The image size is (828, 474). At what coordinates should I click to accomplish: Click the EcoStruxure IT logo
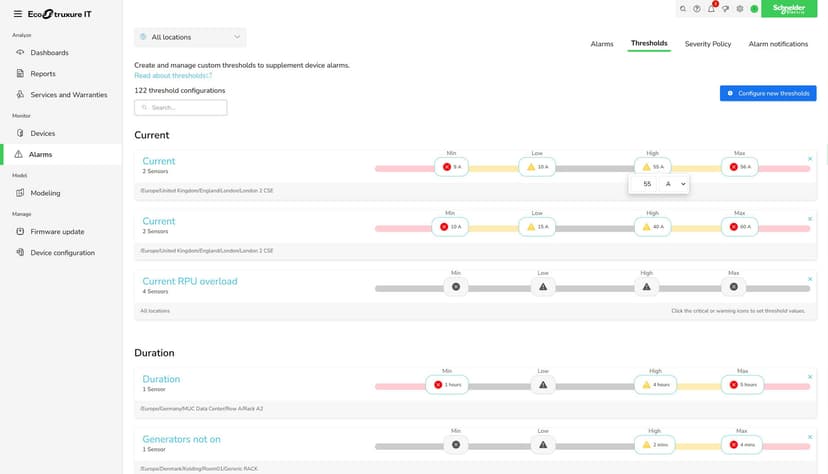click(x=60, y=14)
